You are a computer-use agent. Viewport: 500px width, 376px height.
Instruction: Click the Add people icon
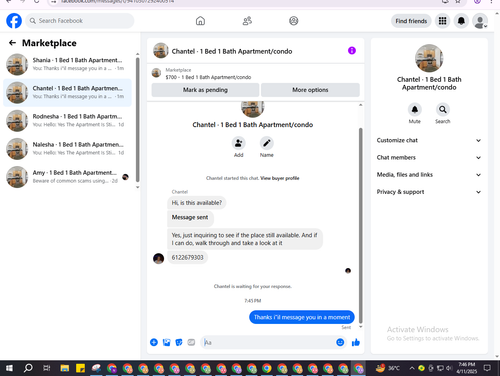point(239,143)
